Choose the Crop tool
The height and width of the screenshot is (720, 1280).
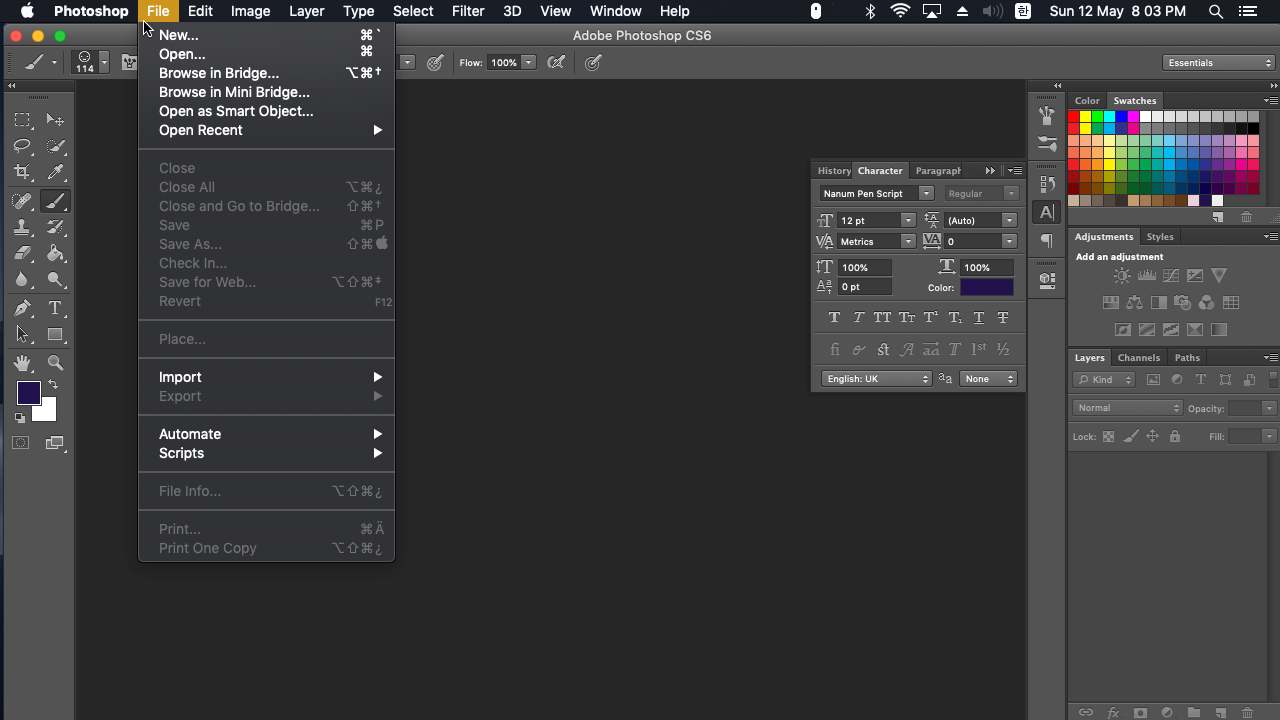click(x=22, y=173)
